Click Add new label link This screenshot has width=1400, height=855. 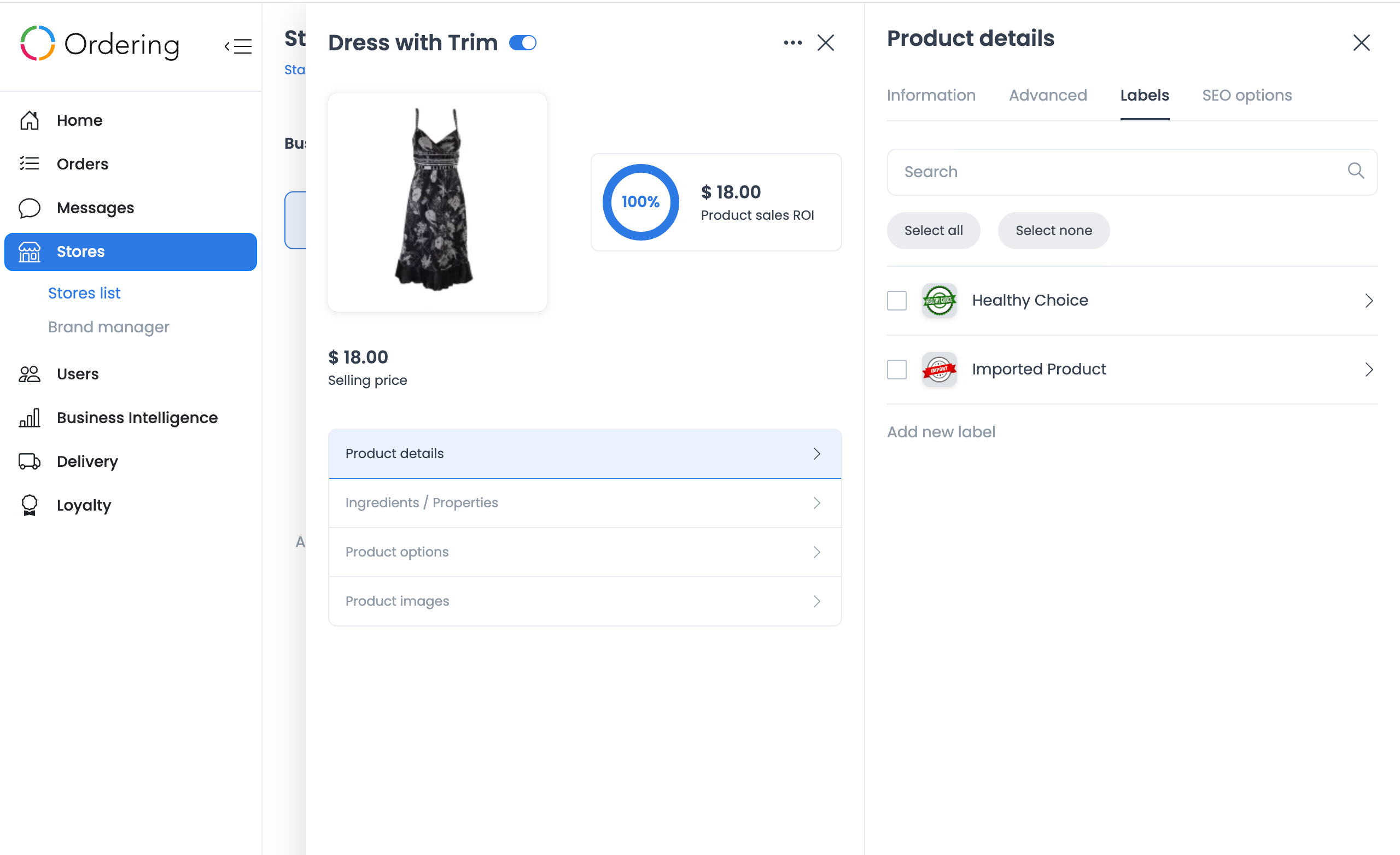tap(941, 432)
